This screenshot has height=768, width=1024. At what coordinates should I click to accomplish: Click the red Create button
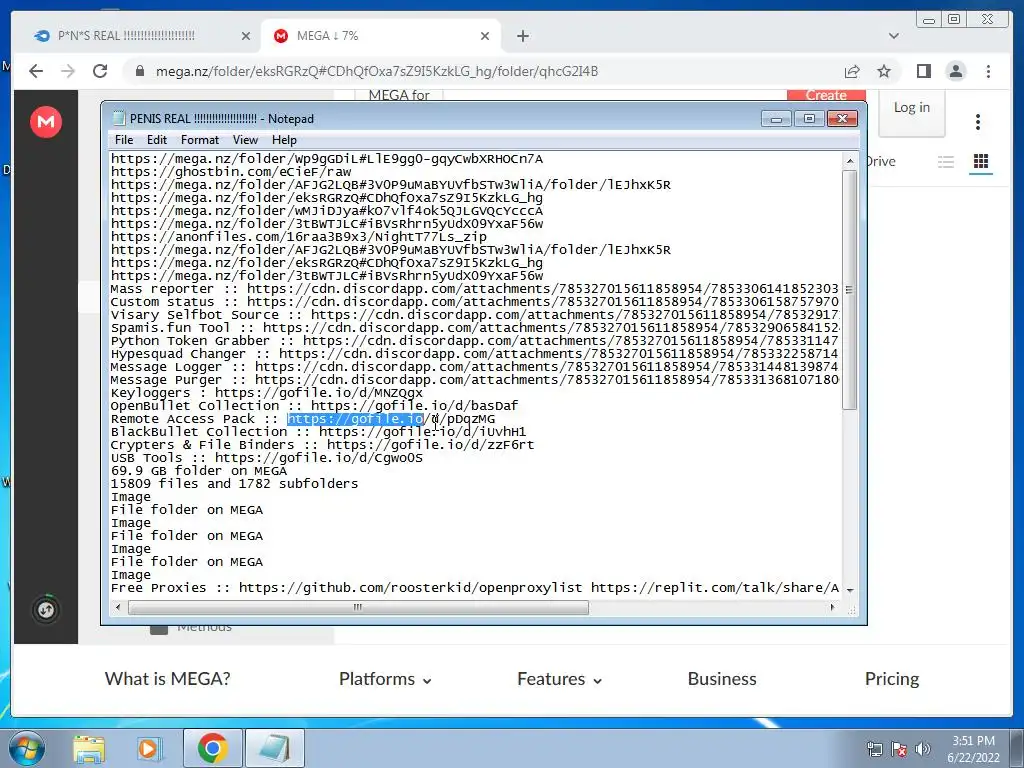pyautogui.click(x=826, y=95)
